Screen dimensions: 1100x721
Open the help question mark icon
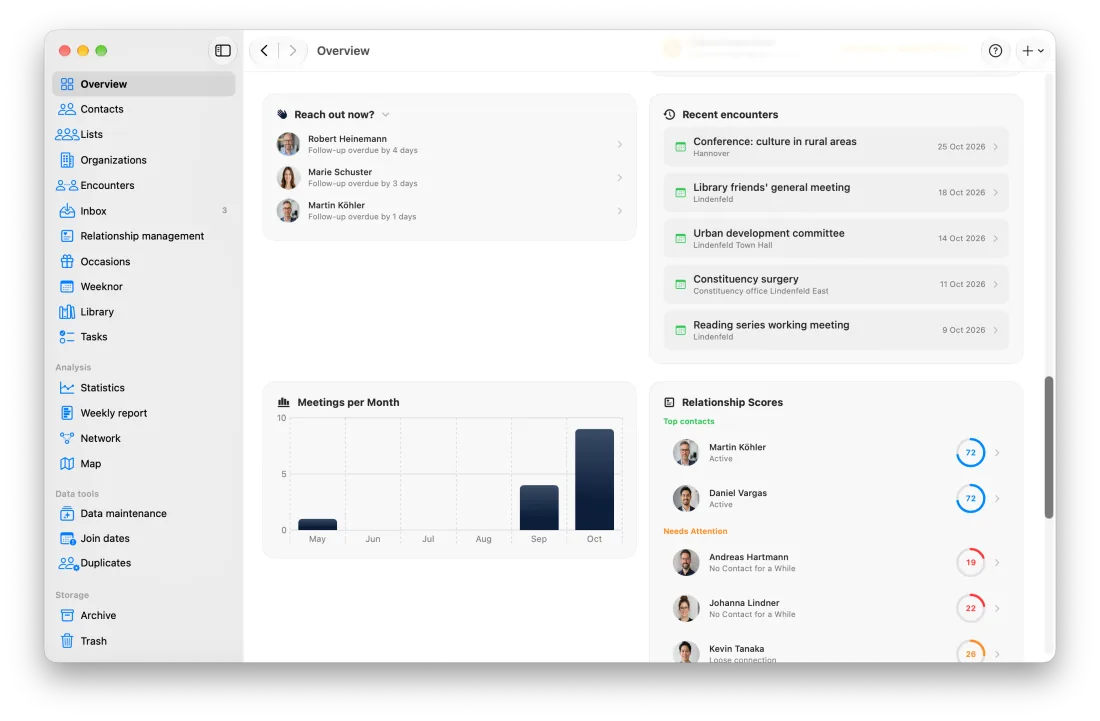pyautogui.click(x=995, y=50)
